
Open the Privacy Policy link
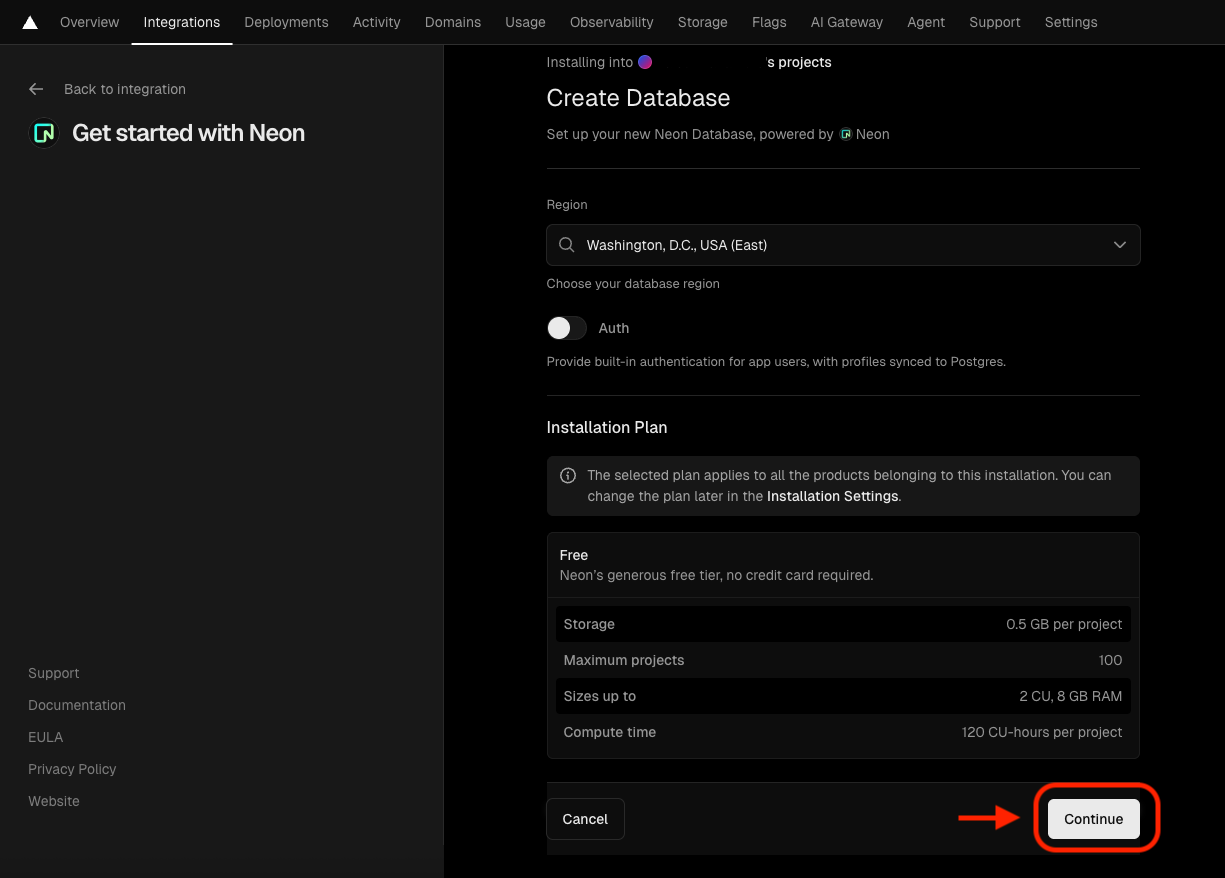[72, 769]
